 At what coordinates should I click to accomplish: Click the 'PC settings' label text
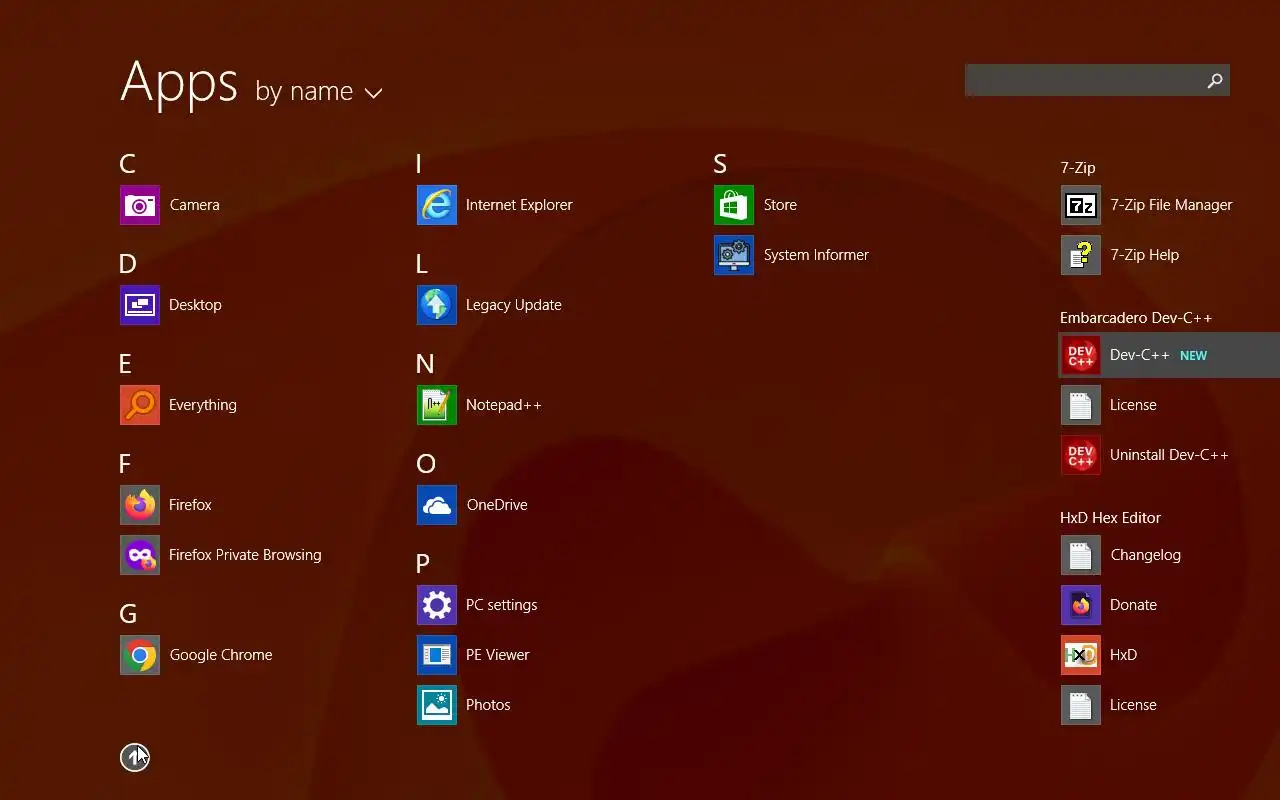tap(502, 605)
